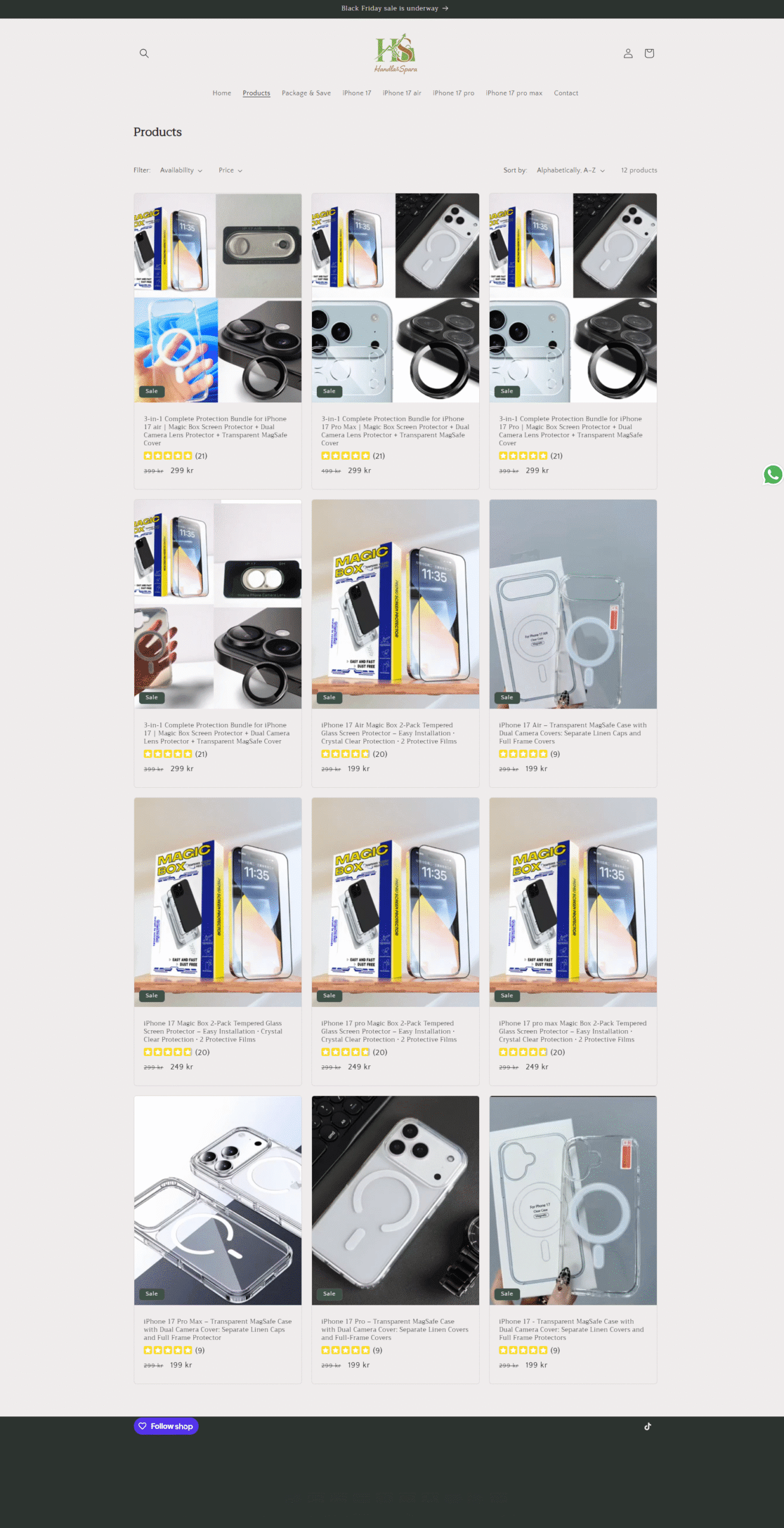Open iPhone 17 pro max menu item
784x1528 pixels.
pos(514,93)
